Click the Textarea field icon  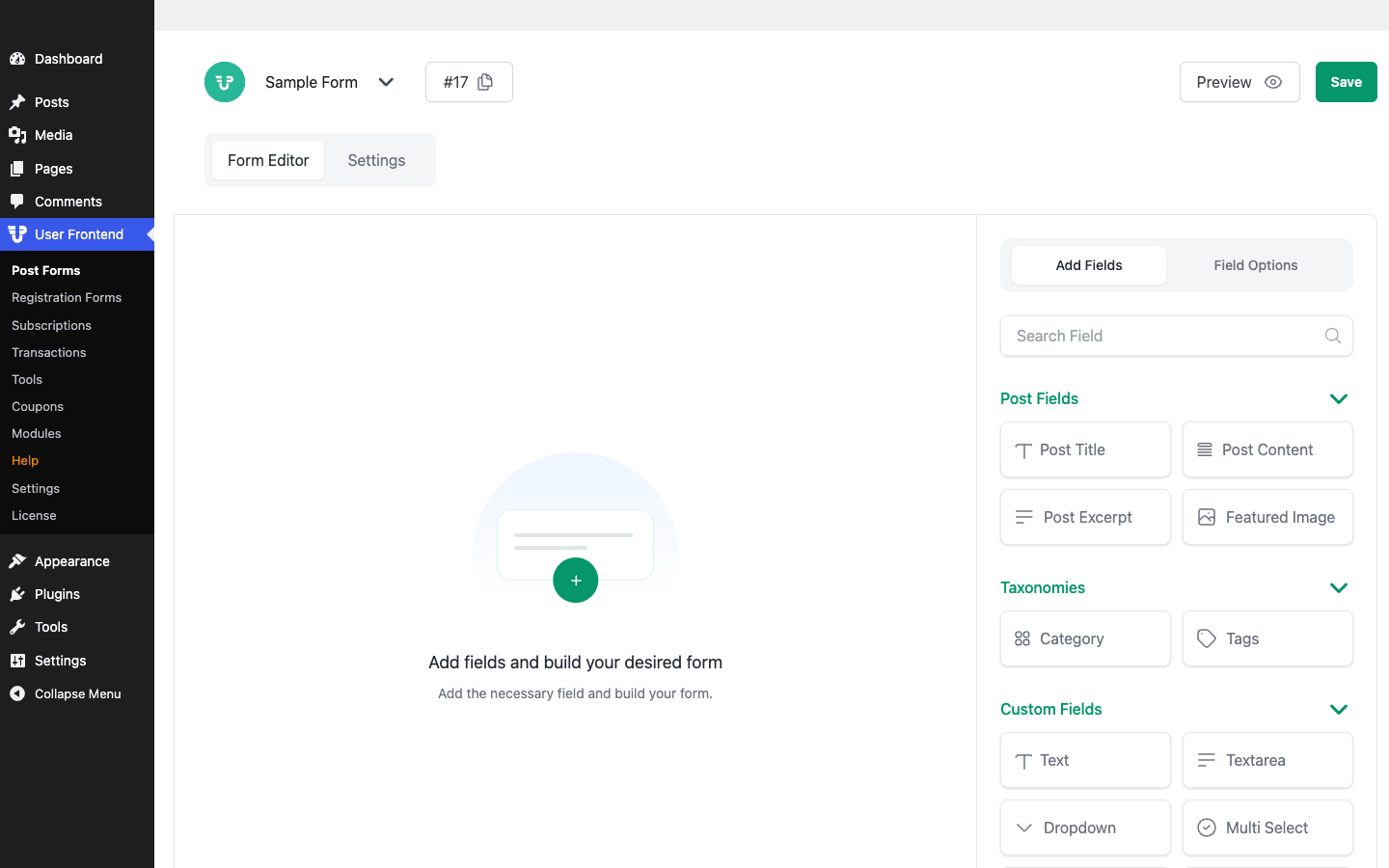tap(1207, 760)
